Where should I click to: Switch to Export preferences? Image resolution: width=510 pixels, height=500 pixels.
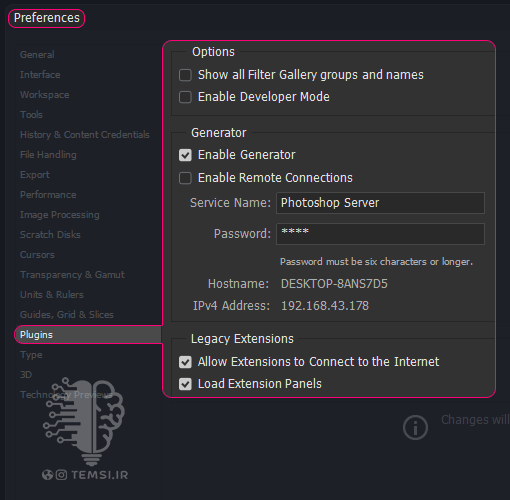(35, 175)
